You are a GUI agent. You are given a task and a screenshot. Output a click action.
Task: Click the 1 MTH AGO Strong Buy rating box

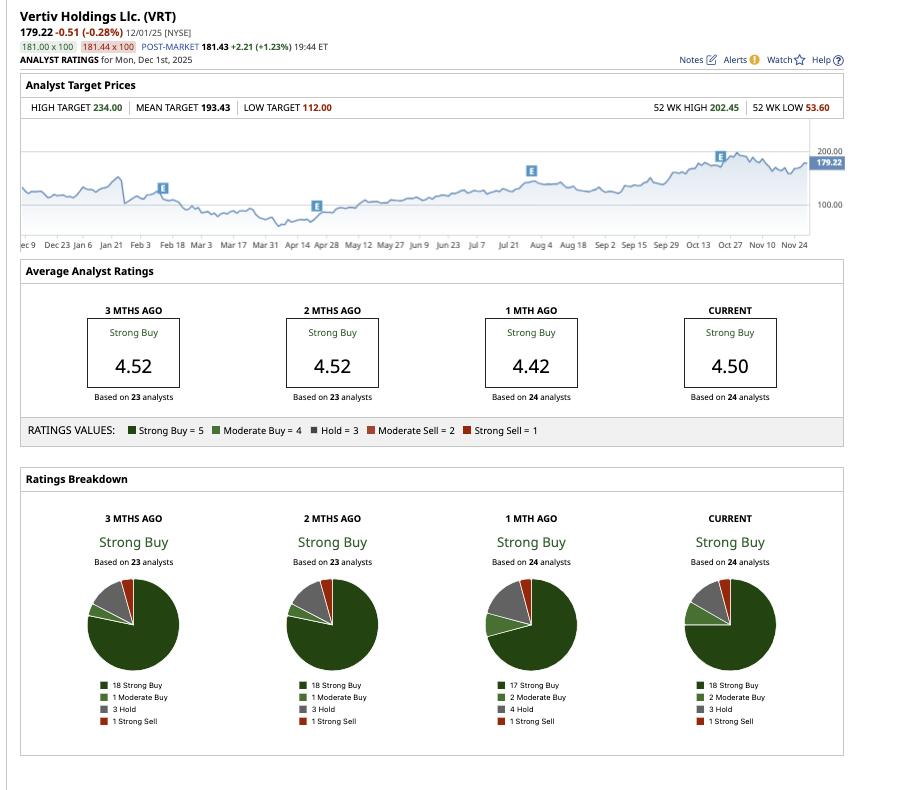point(529,351)
